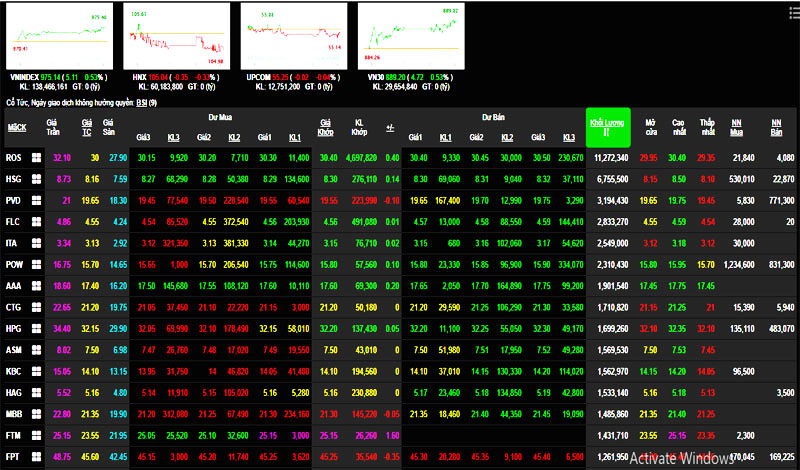The width and height of the screenshot is (800, 470).
Task: Click the CTG stock symbol
Action: tap(16, 306)
